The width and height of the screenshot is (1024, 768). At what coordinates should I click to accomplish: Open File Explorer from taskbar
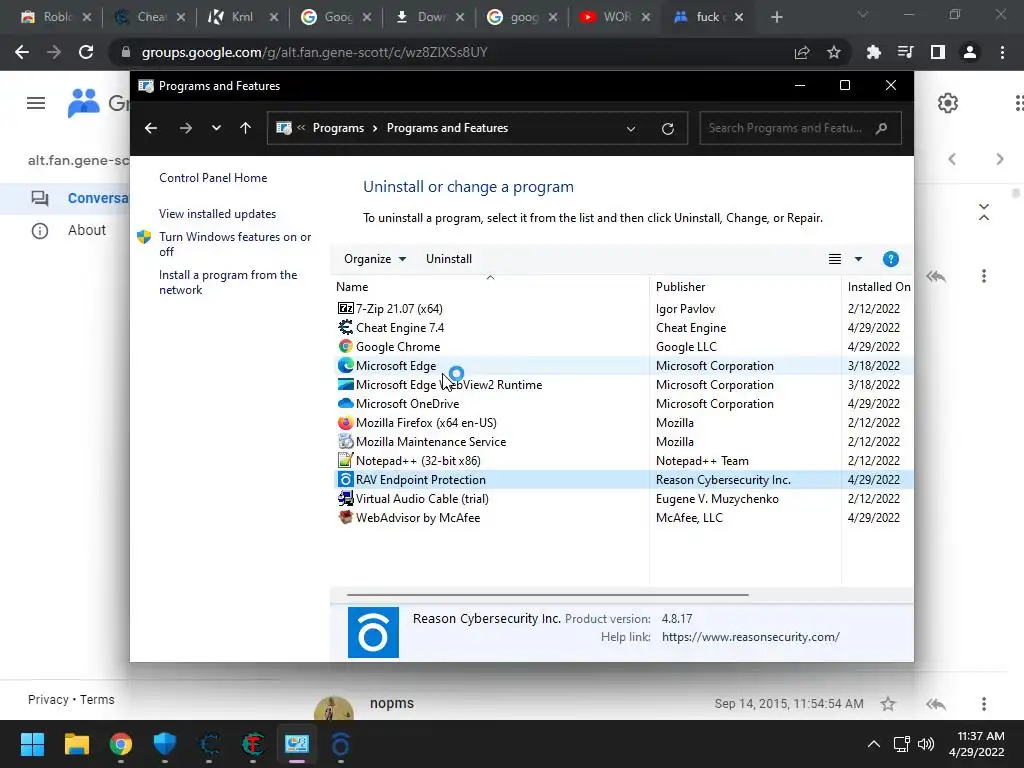pos(76,744)
